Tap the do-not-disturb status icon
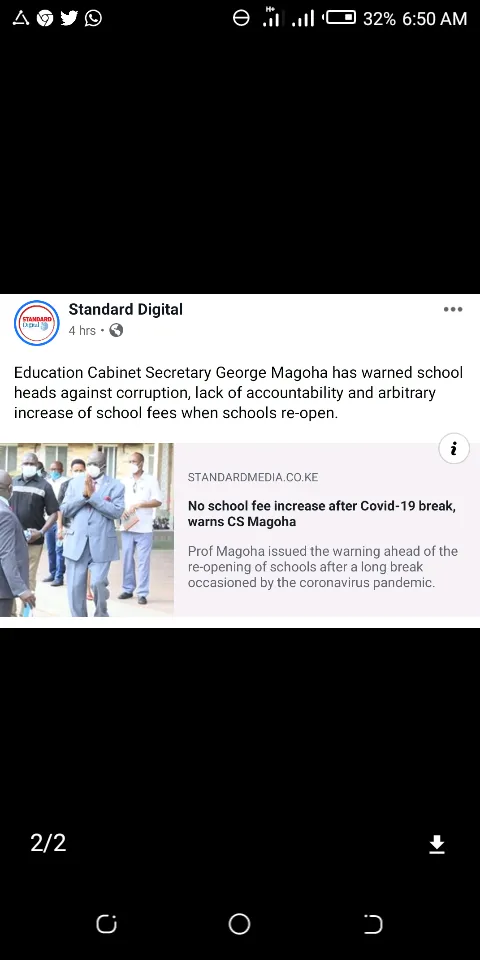Image resolution: width=480 pixels, height=960 pixels. coord(241,18)
